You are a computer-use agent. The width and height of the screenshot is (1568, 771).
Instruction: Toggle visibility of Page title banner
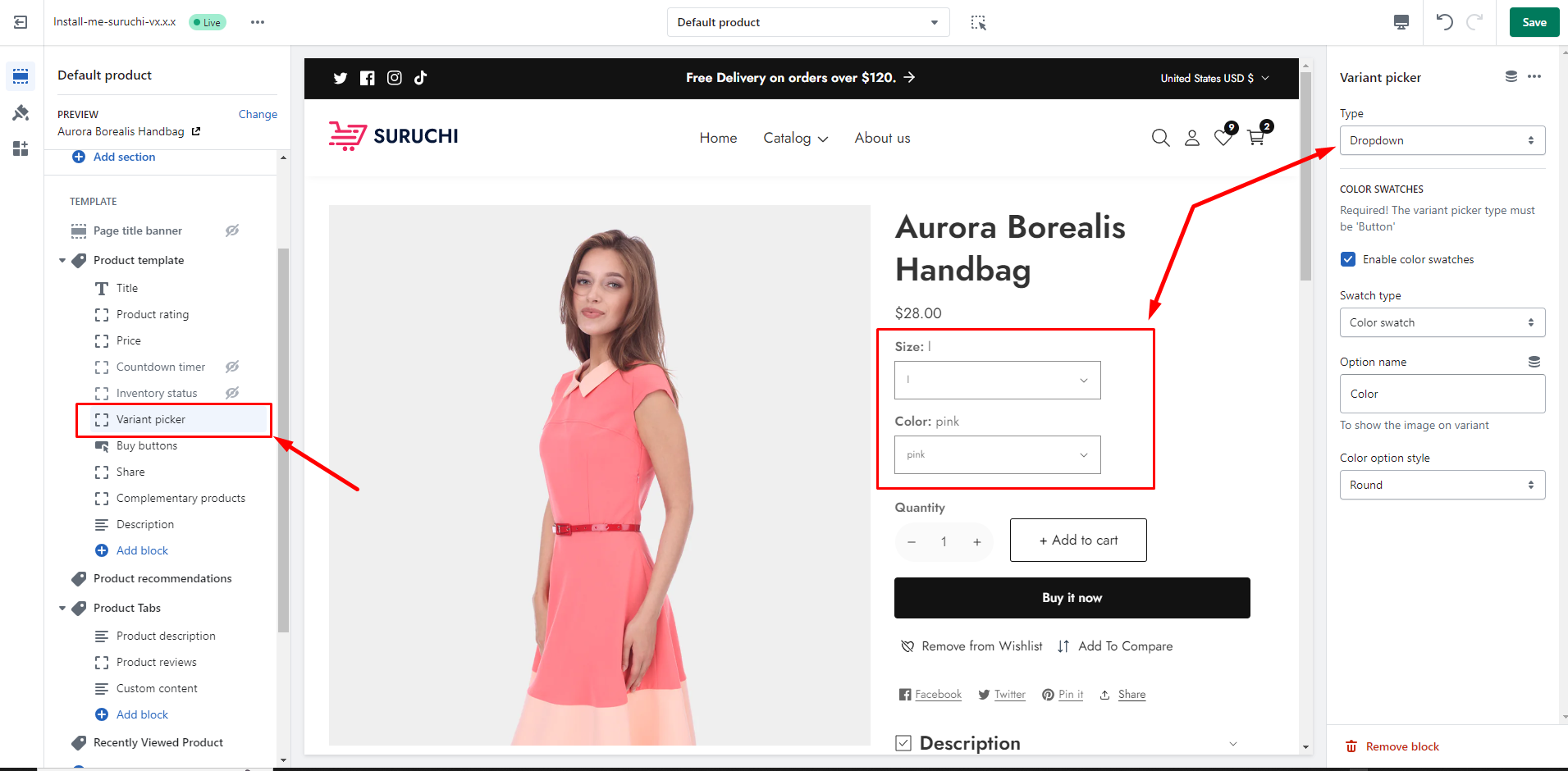pyautogui.click(x=232, y=230)
